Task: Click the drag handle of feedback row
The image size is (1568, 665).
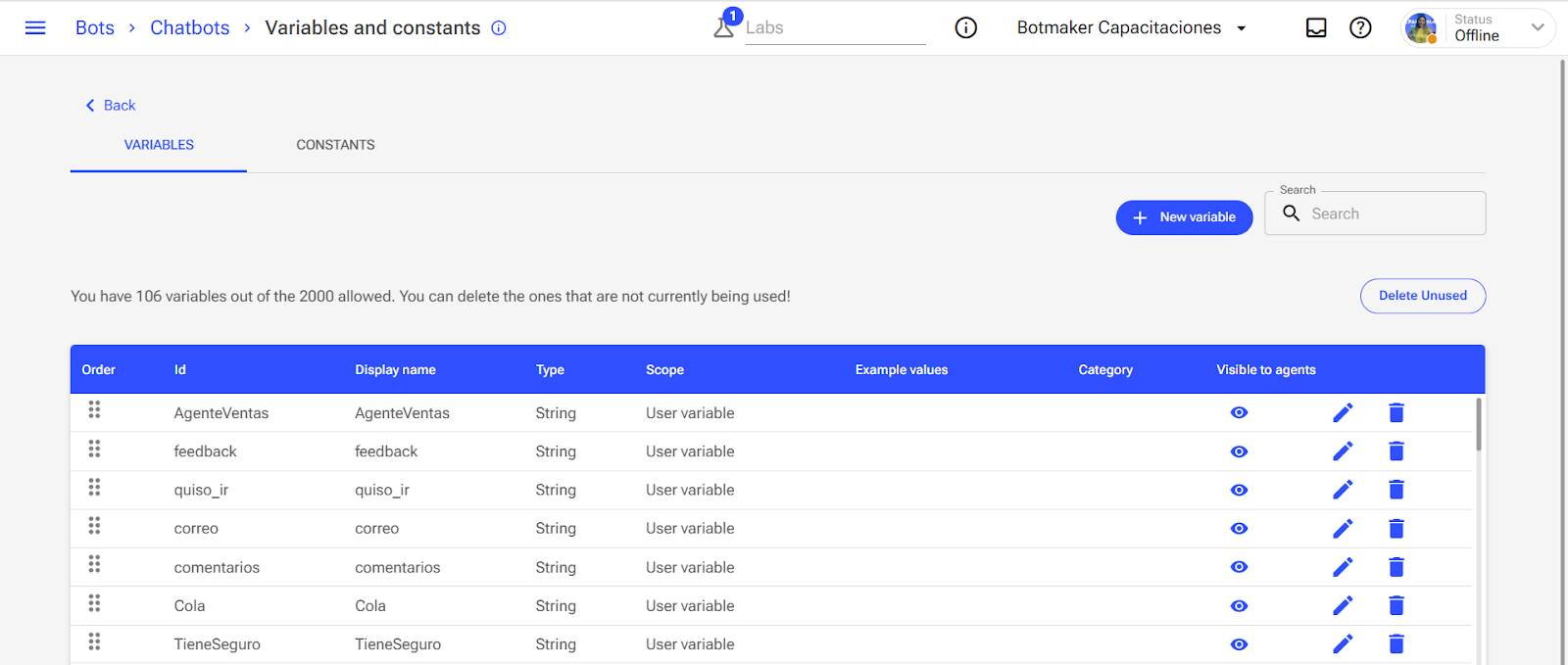Action: pyautogui.click(x=94, y=449)
